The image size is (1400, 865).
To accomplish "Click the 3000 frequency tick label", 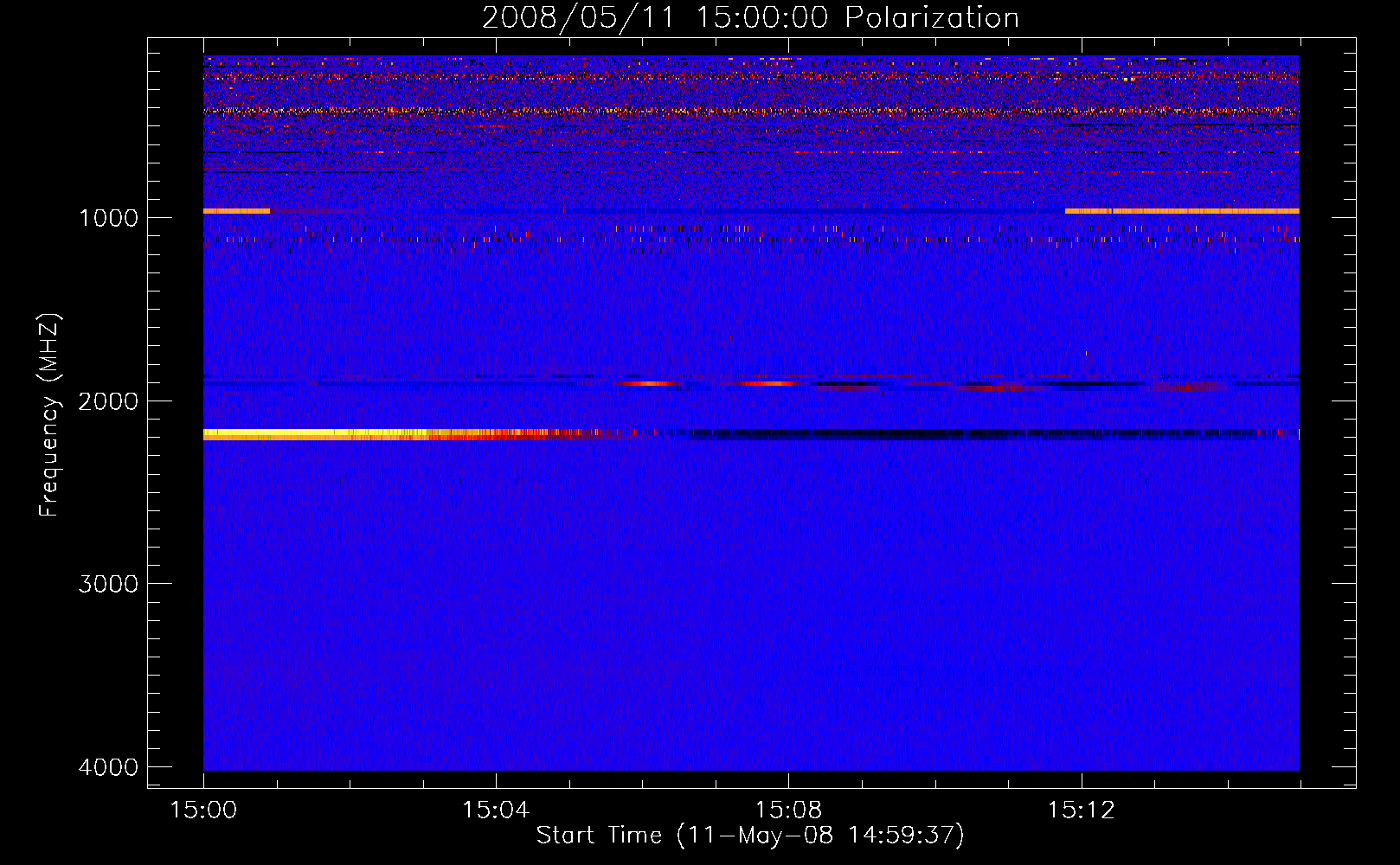I will [108, 584].
